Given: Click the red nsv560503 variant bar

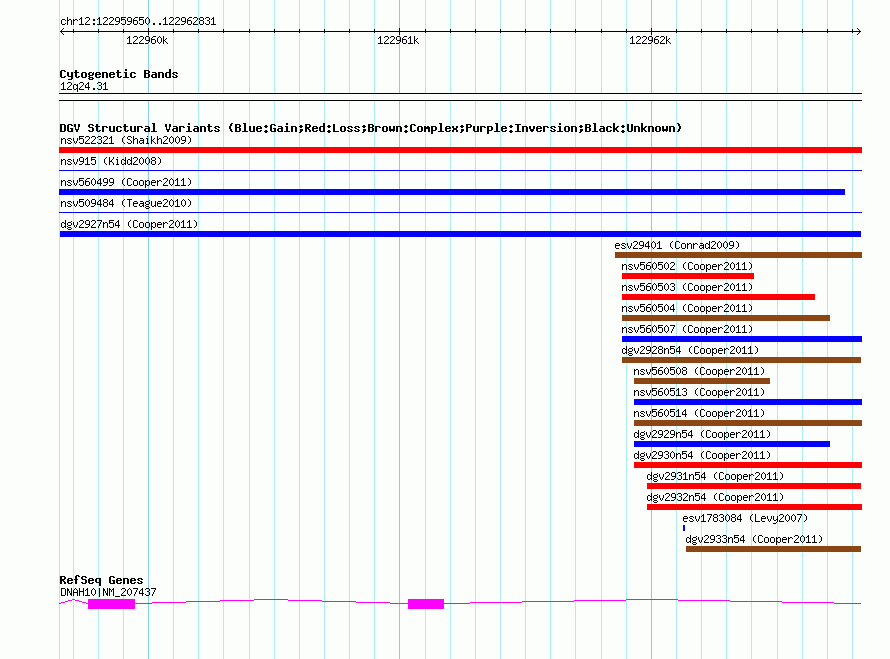Looking at the screenshot, I should 719,297.
